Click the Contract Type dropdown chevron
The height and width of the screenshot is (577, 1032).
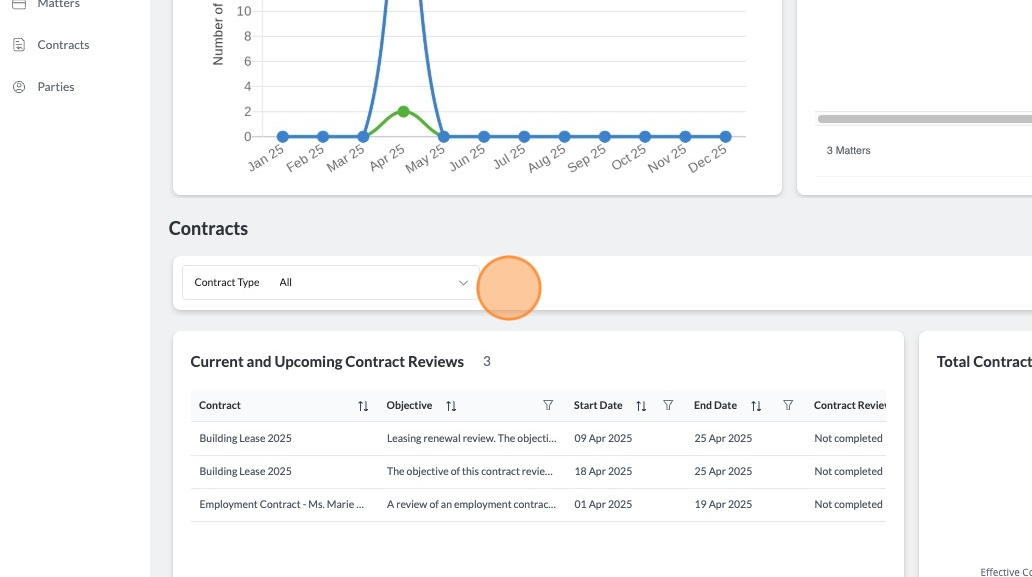click(463, 283)
